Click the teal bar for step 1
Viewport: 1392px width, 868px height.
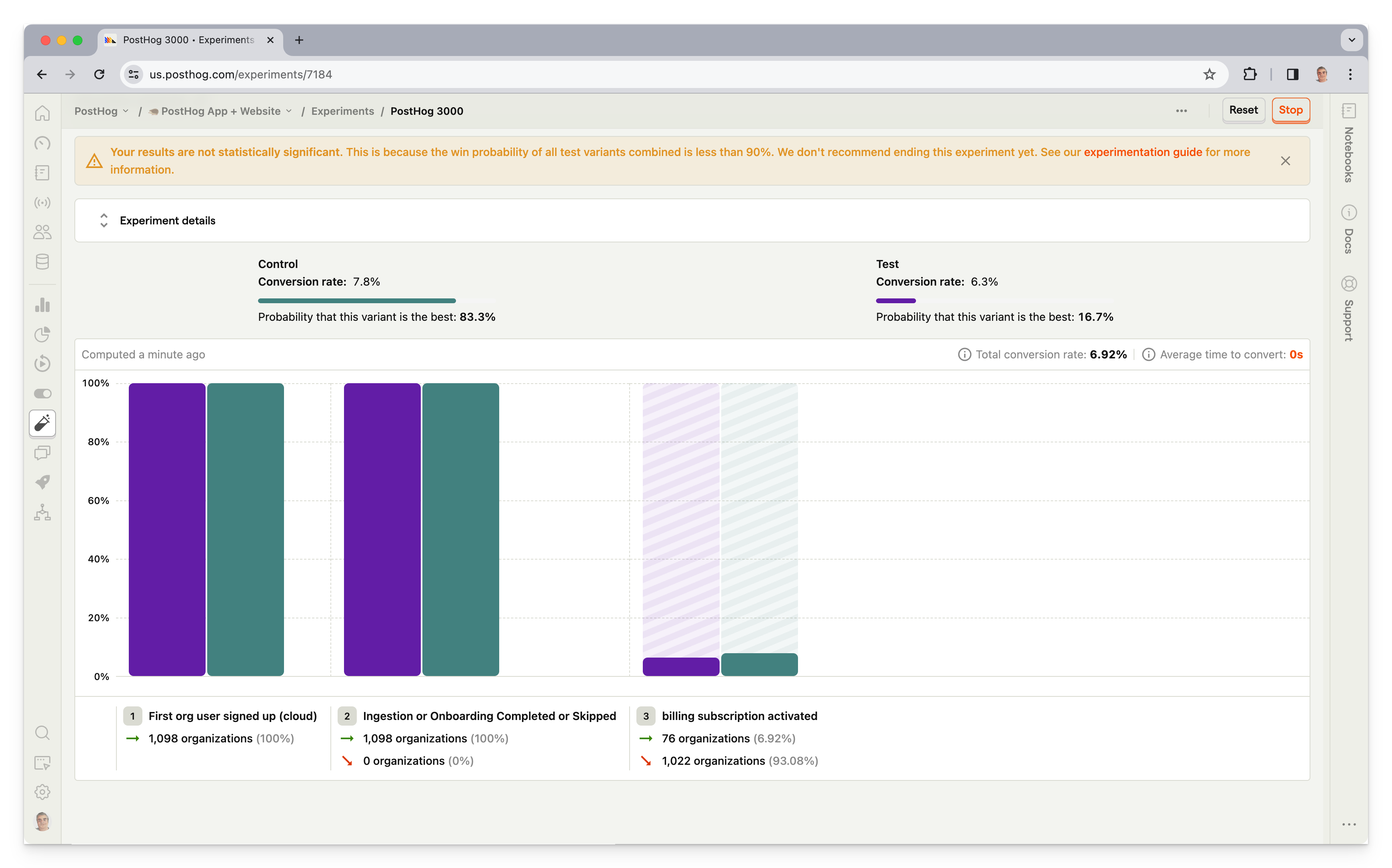point(246,529)
